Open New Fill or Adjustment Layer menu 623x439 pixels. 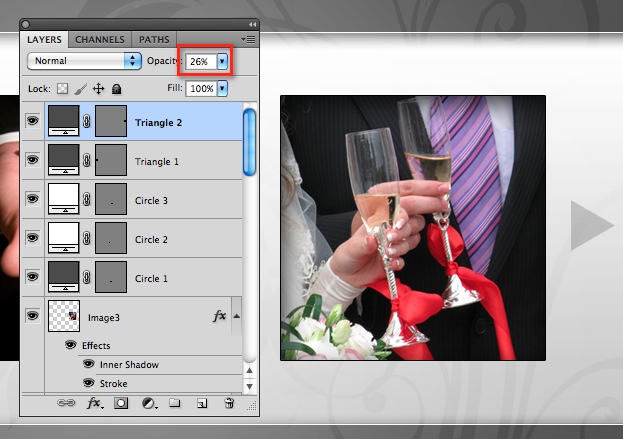click(149, 404)
